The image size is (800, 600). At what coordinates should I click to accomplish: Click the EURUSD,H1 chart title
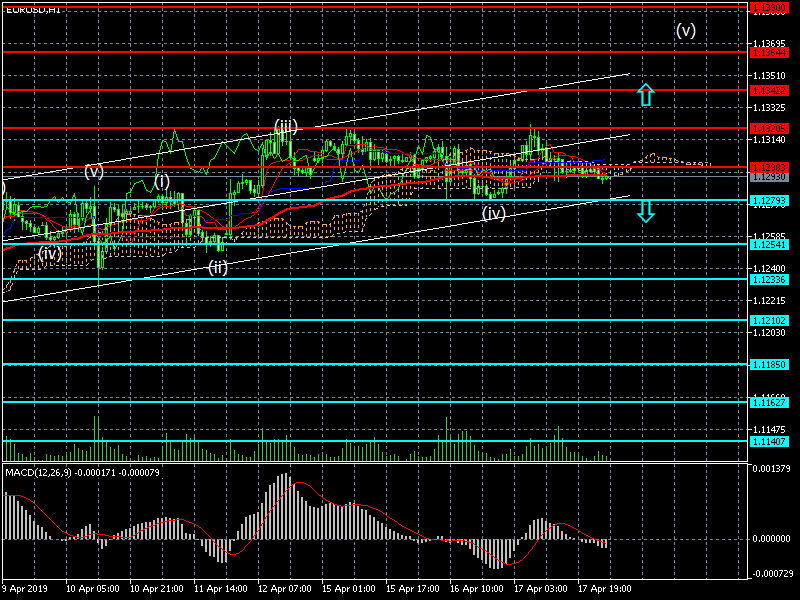(32, 9)
